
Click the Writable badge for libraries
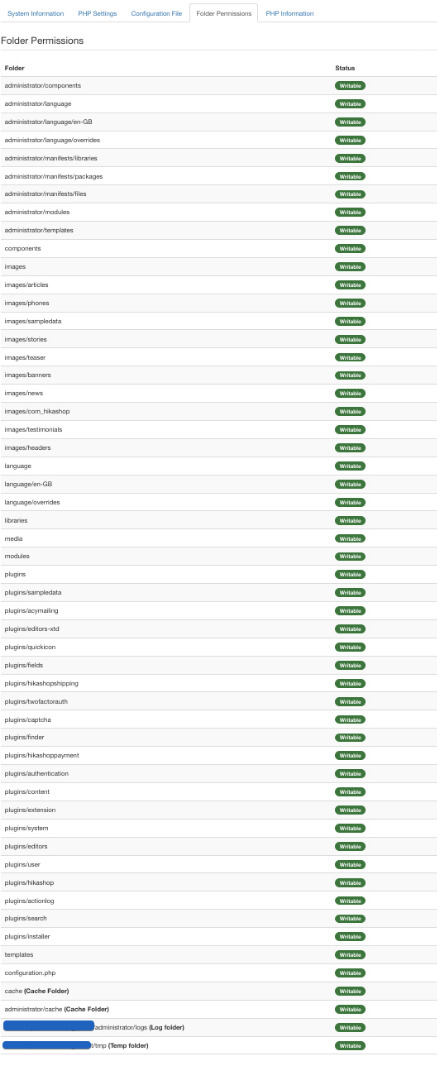(350, 521)
